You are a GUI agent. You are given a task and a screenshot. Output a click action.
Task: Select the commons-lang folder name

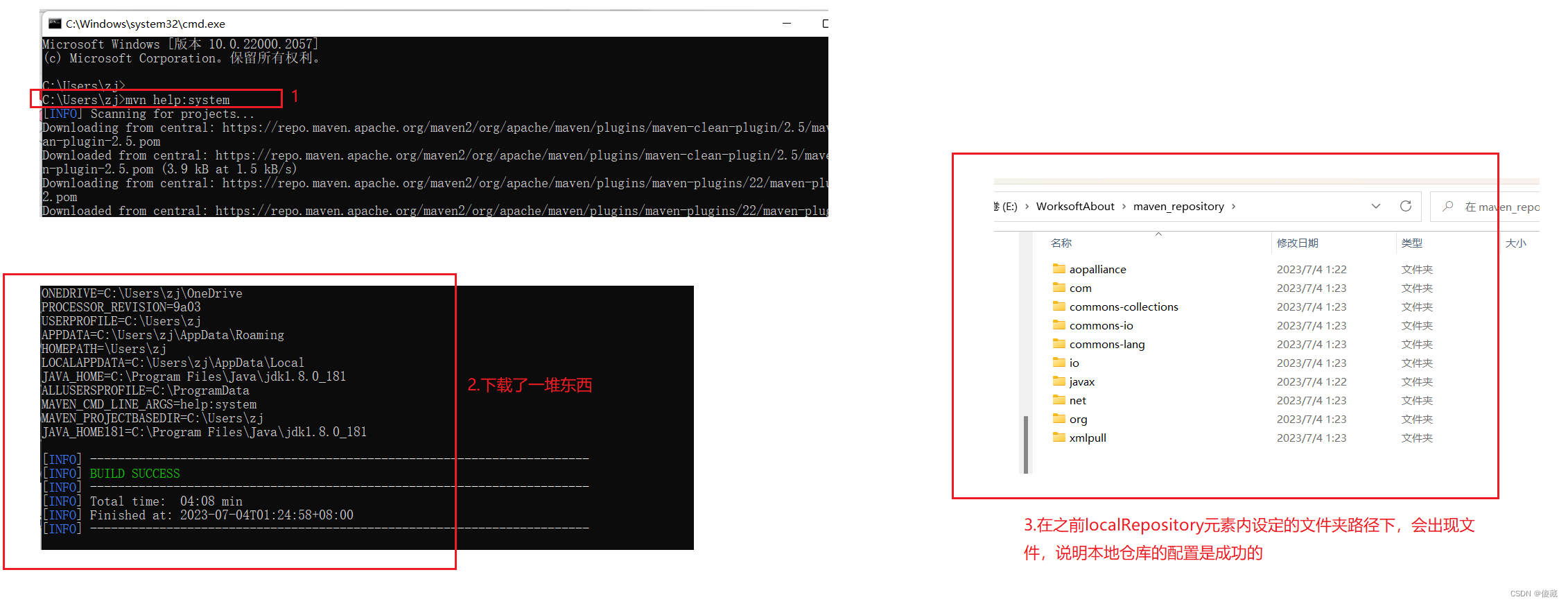tap(1107, 344)
